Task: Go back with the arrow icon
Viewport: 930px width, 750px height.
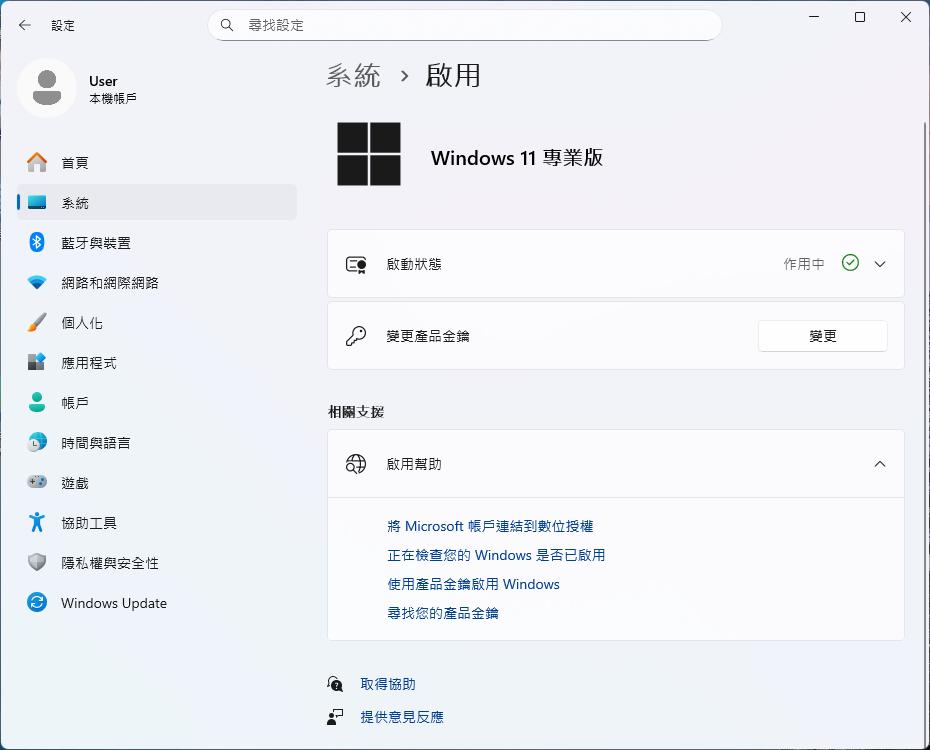Action: pos(24,25)
